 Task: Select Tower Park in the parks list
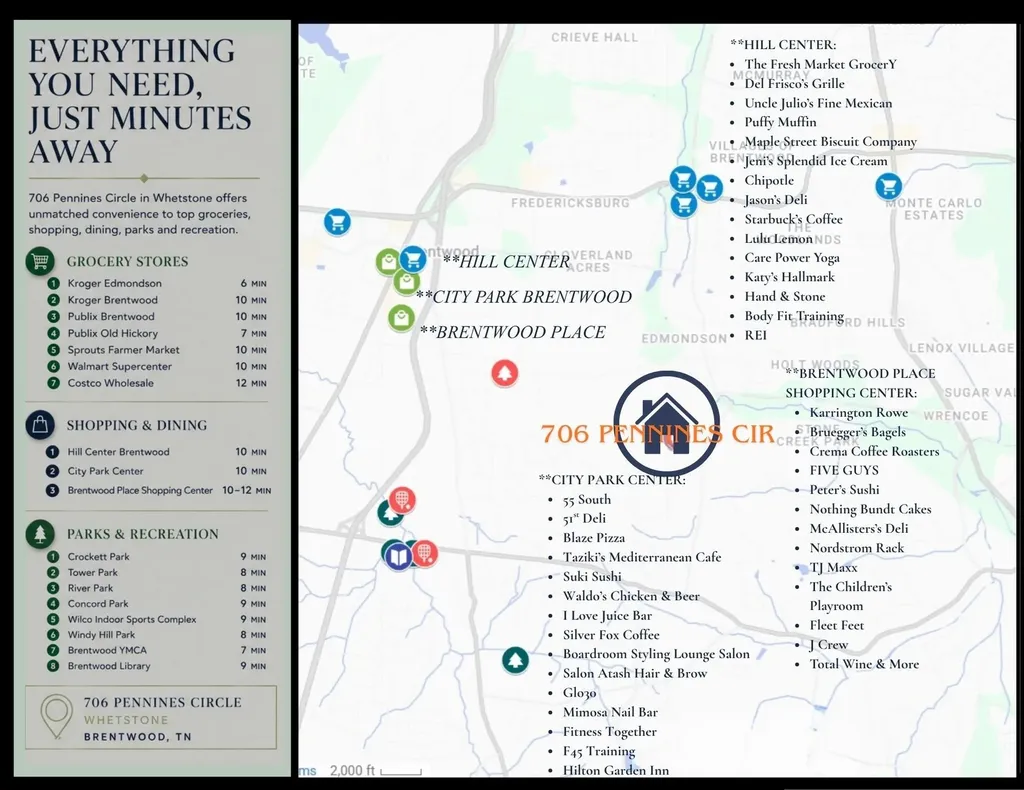point(93,573)
